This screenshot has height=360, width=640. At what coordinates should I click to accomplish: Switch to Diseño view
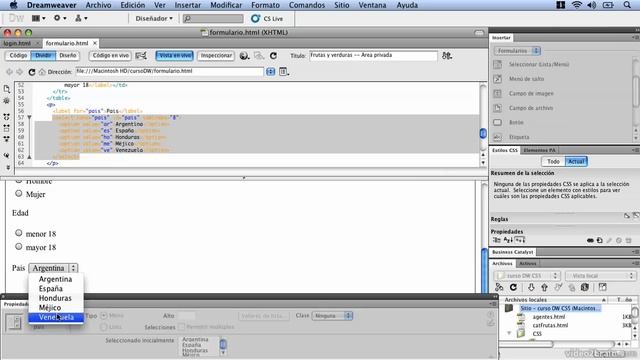(67, 56)
